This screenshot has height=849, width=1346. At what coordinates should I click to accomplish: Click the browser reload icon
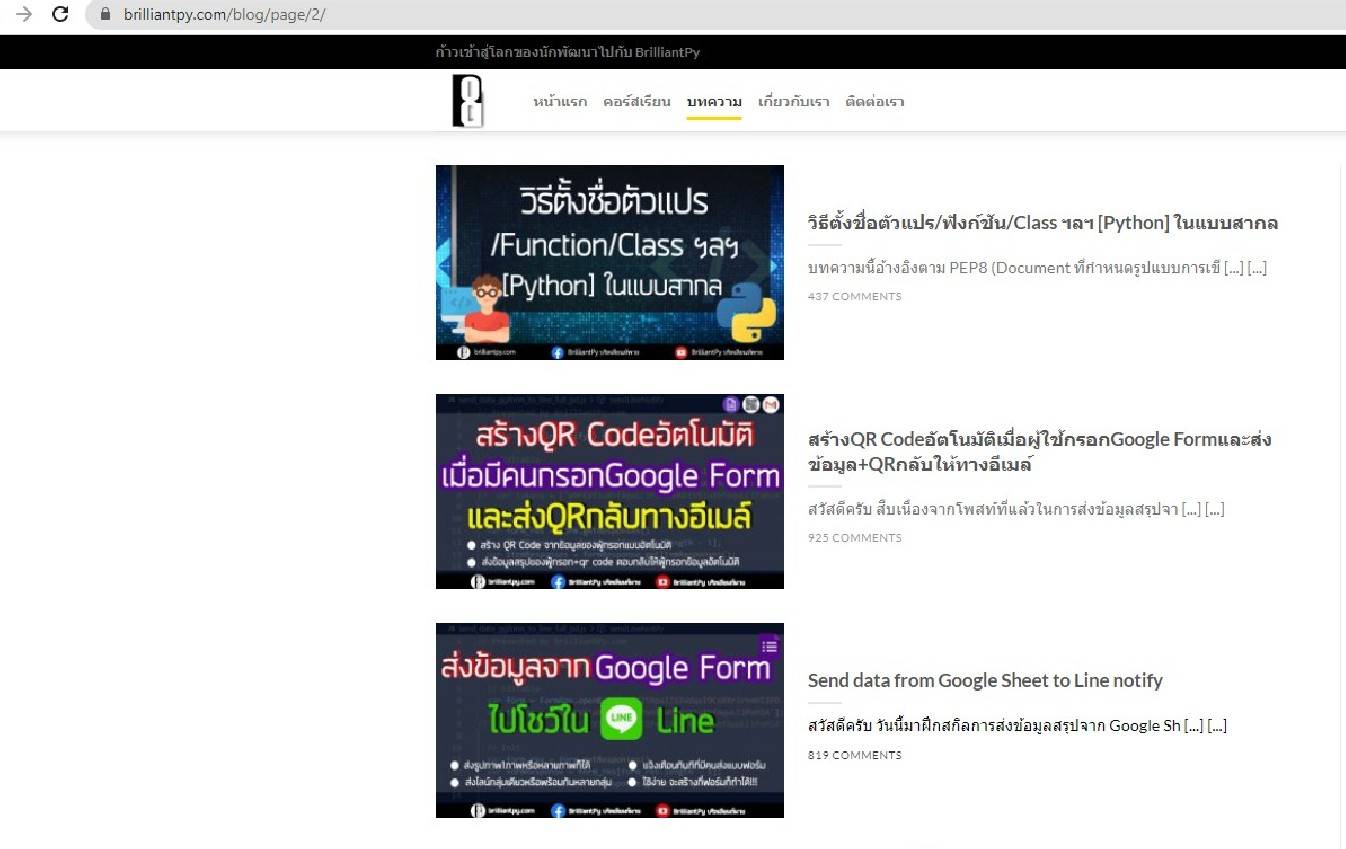[60, 14]
